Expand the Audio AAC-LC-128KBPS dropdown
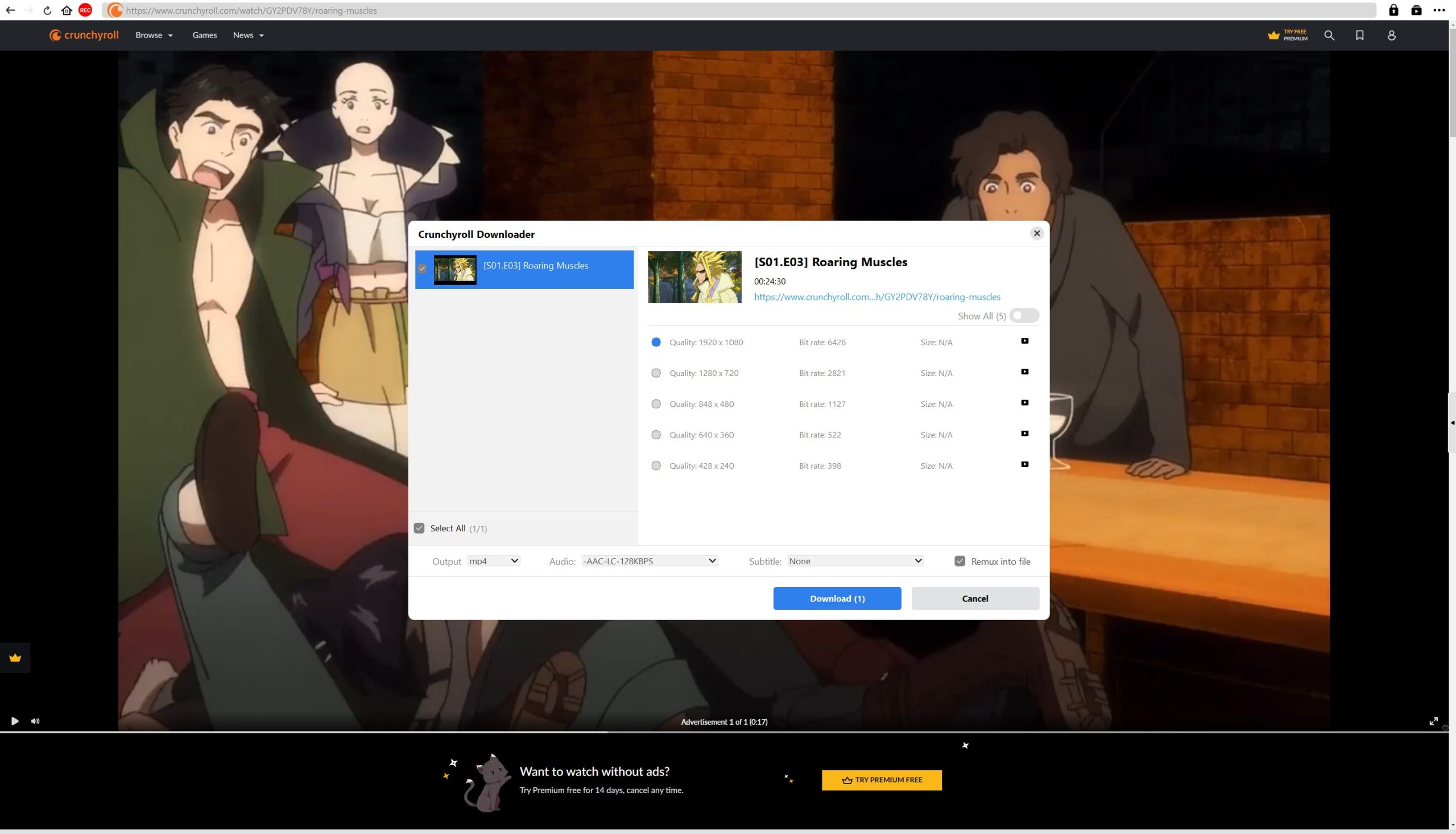 650,561
